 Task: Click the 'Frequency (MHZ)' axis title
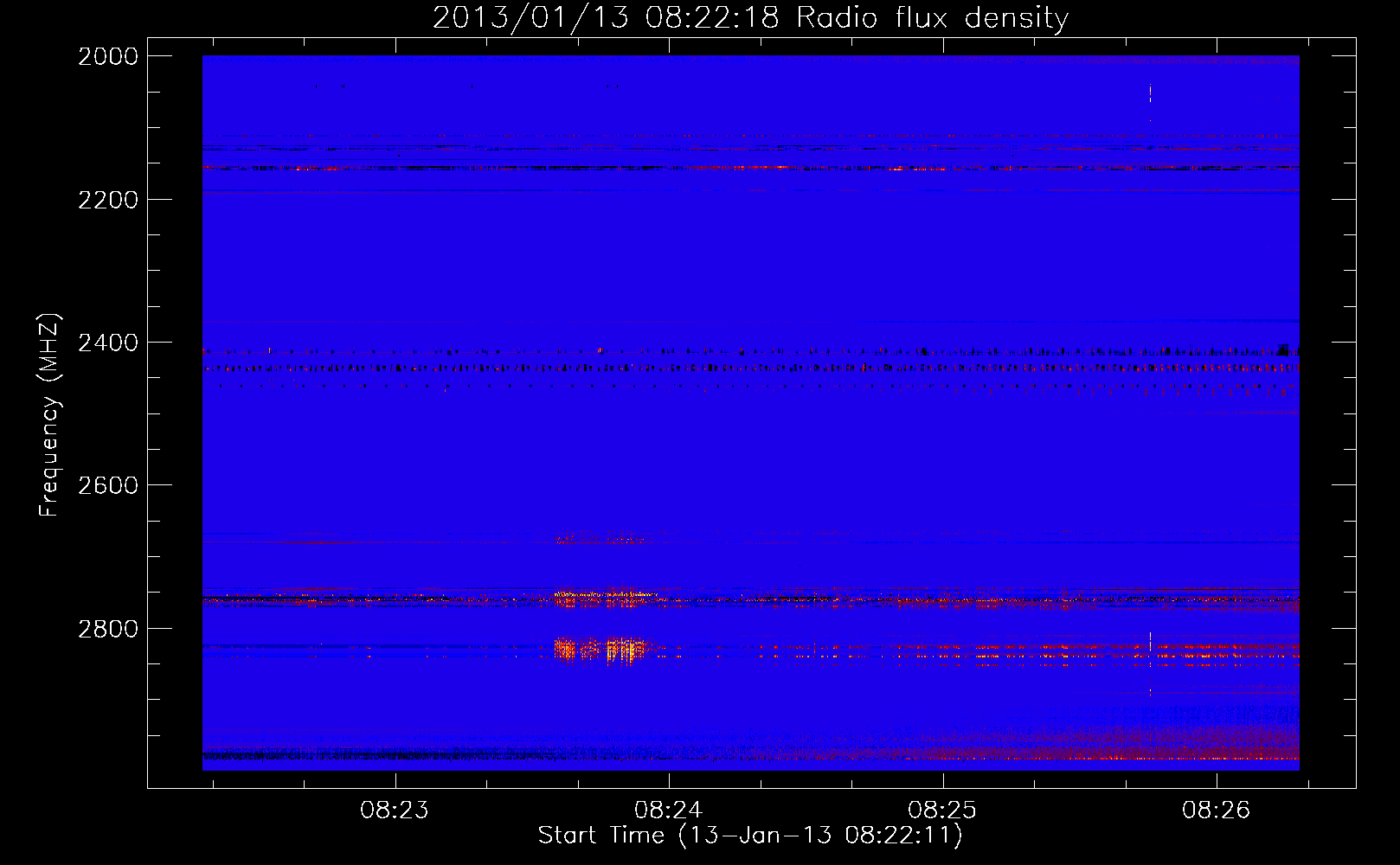tap(50, 414)
